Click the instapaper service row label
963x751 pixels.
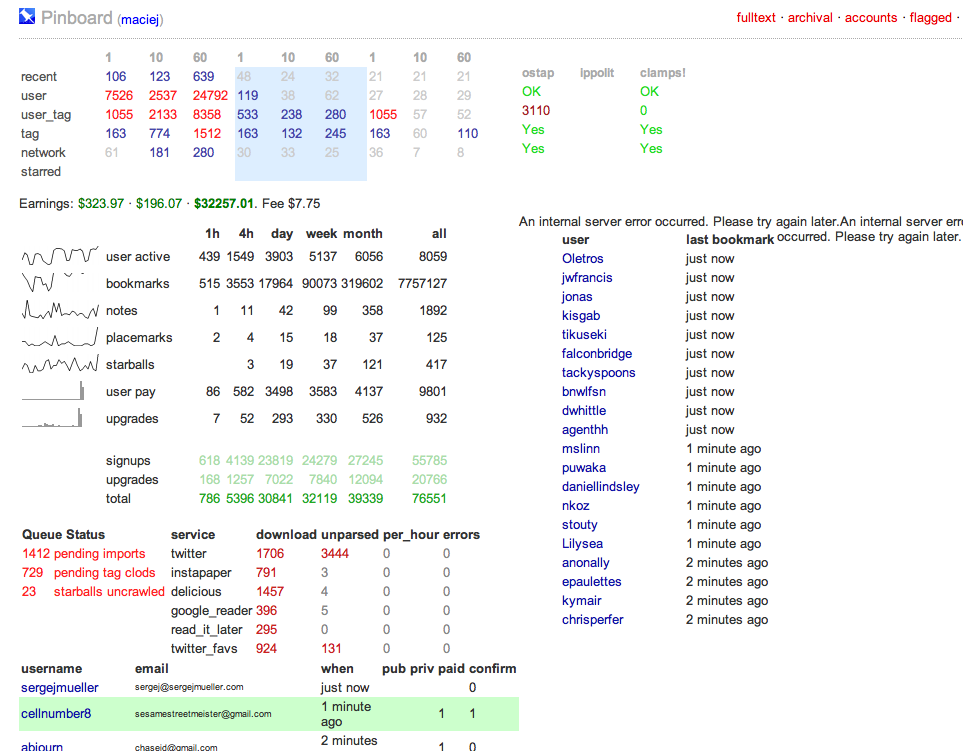[x=201, y=573]
